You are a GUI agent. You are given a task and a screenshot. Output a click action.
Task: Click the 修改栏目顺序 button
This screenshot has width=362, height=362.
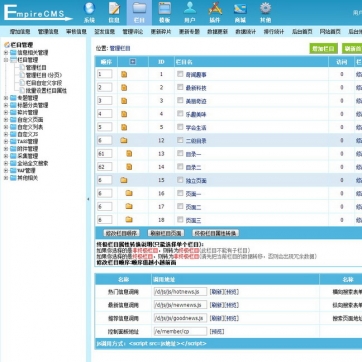[121, 233]
